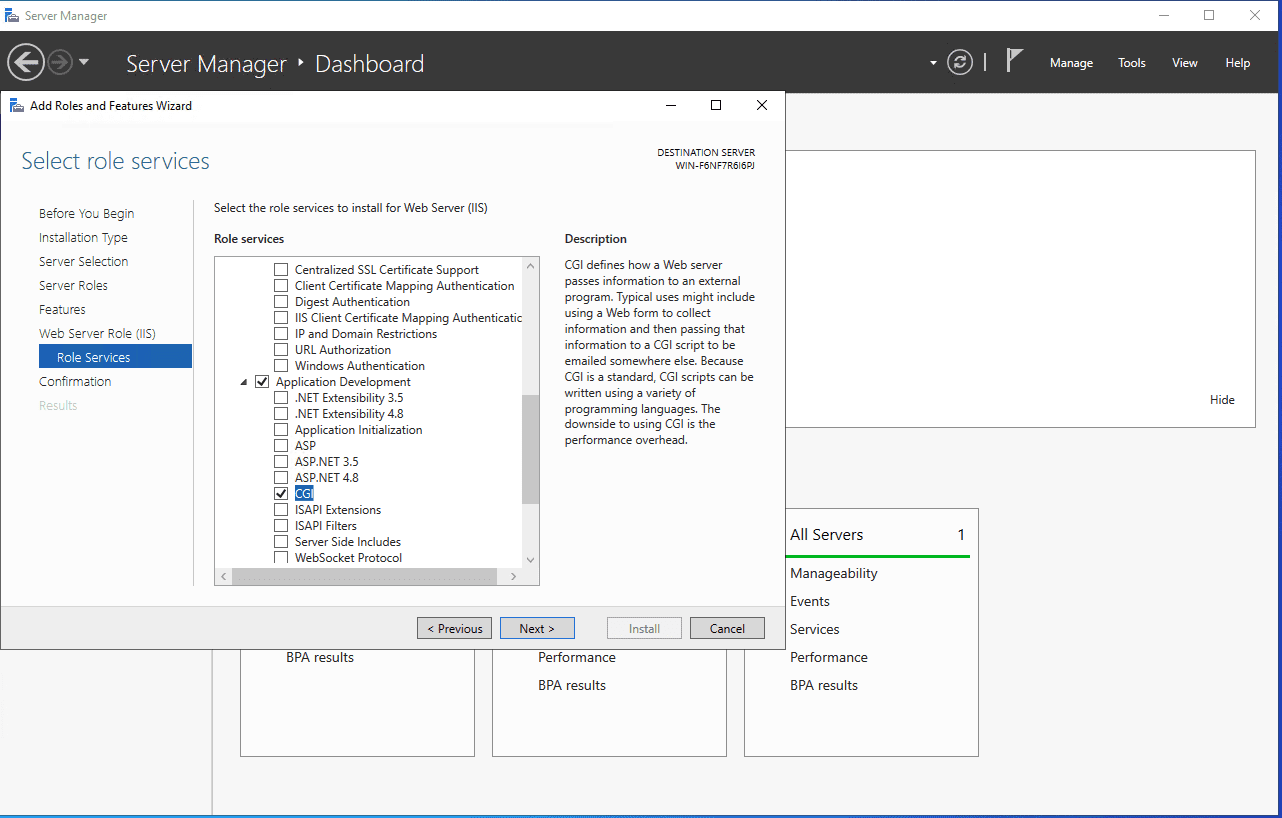Screen dimensions: 1282x818
Task: Uncheck the CGI role service
Action: pyautogui.click(x=281, y=494)
